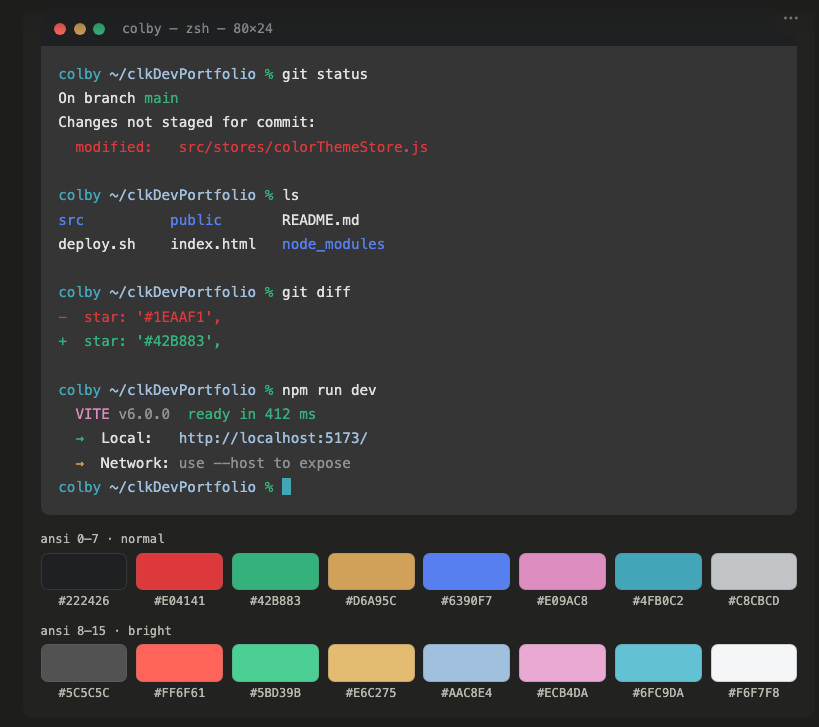The height and width of the screenshot is (727, 819).
Task: Pick the #5BD39B bright green swatch
Action: click(x=275, y=663)
